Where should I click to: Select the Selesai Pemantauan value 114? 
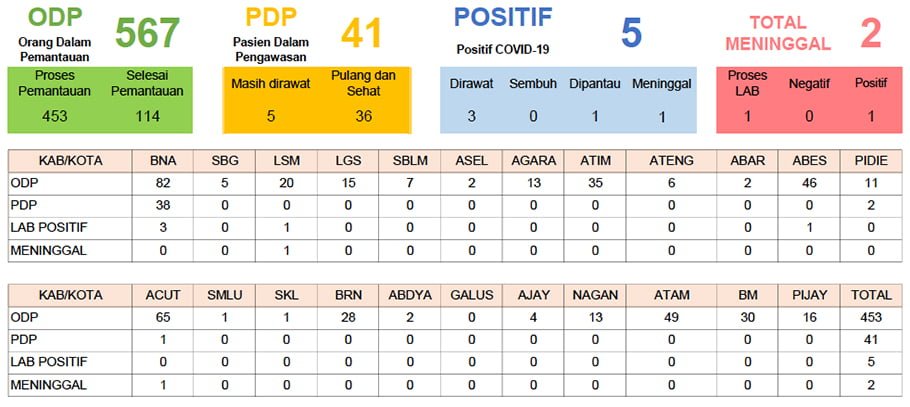pyautogui.click(x=147, y=115)
